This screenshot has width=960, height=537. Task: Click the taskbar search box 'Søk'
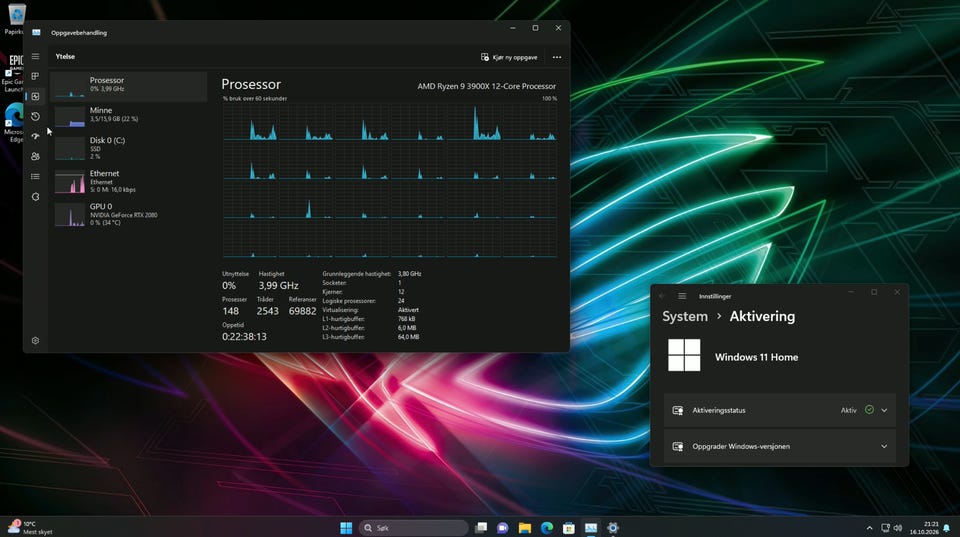(x=413, y=528)
